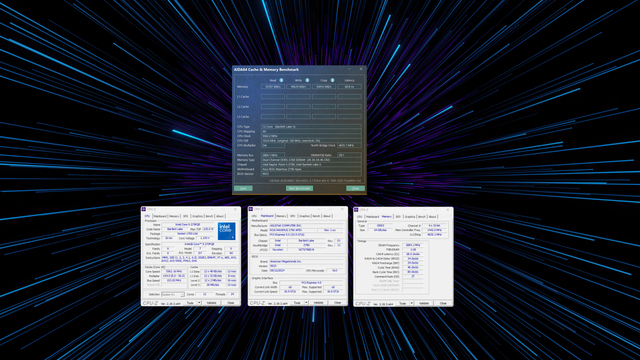The image size is (640, 360).
Task: Click the Intel Core logo in CPU-Z
Action: (226, 231)
